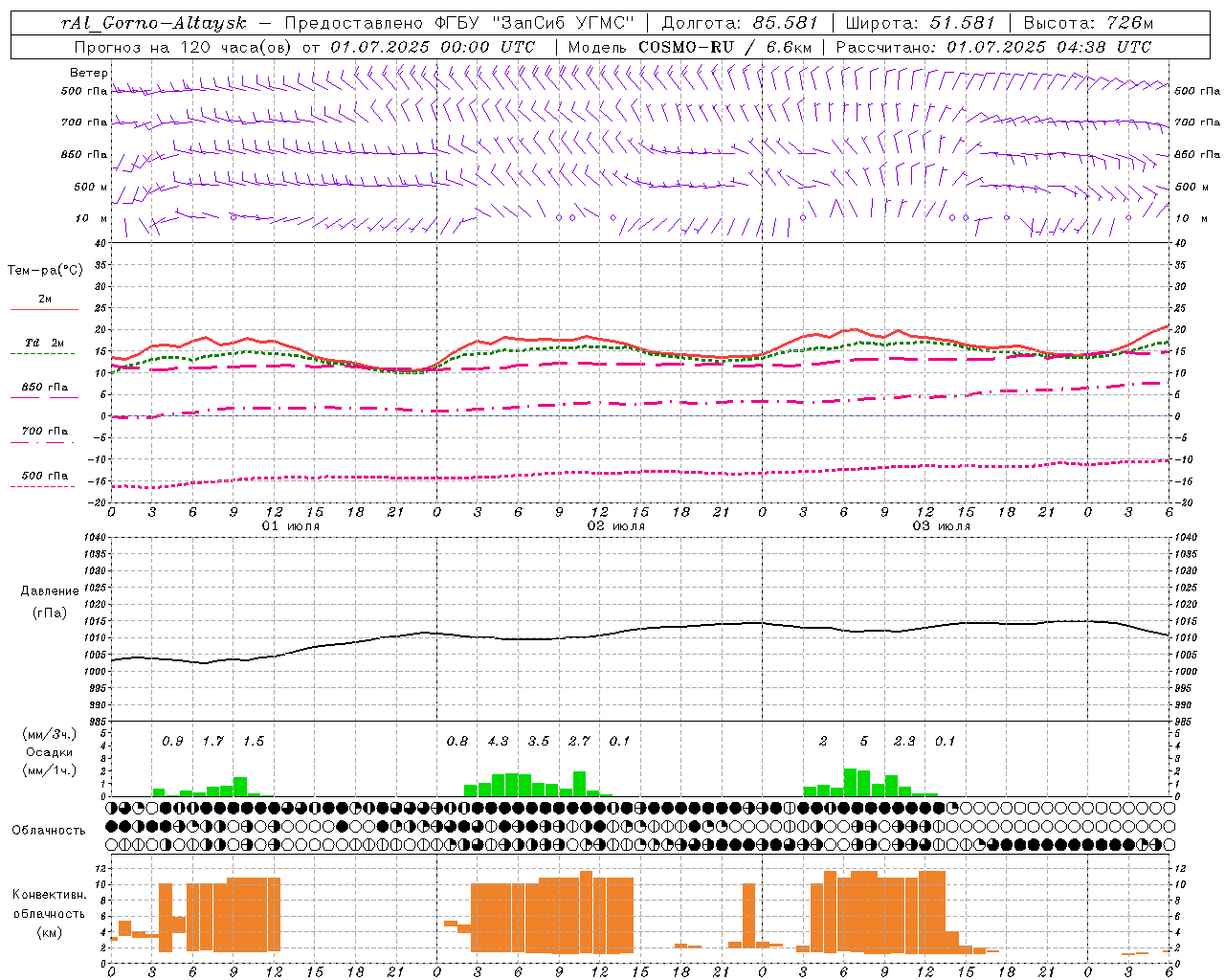Click the (км) convective cloud unit label
This screenshot has height=980, width=1225.
(50, 932)
